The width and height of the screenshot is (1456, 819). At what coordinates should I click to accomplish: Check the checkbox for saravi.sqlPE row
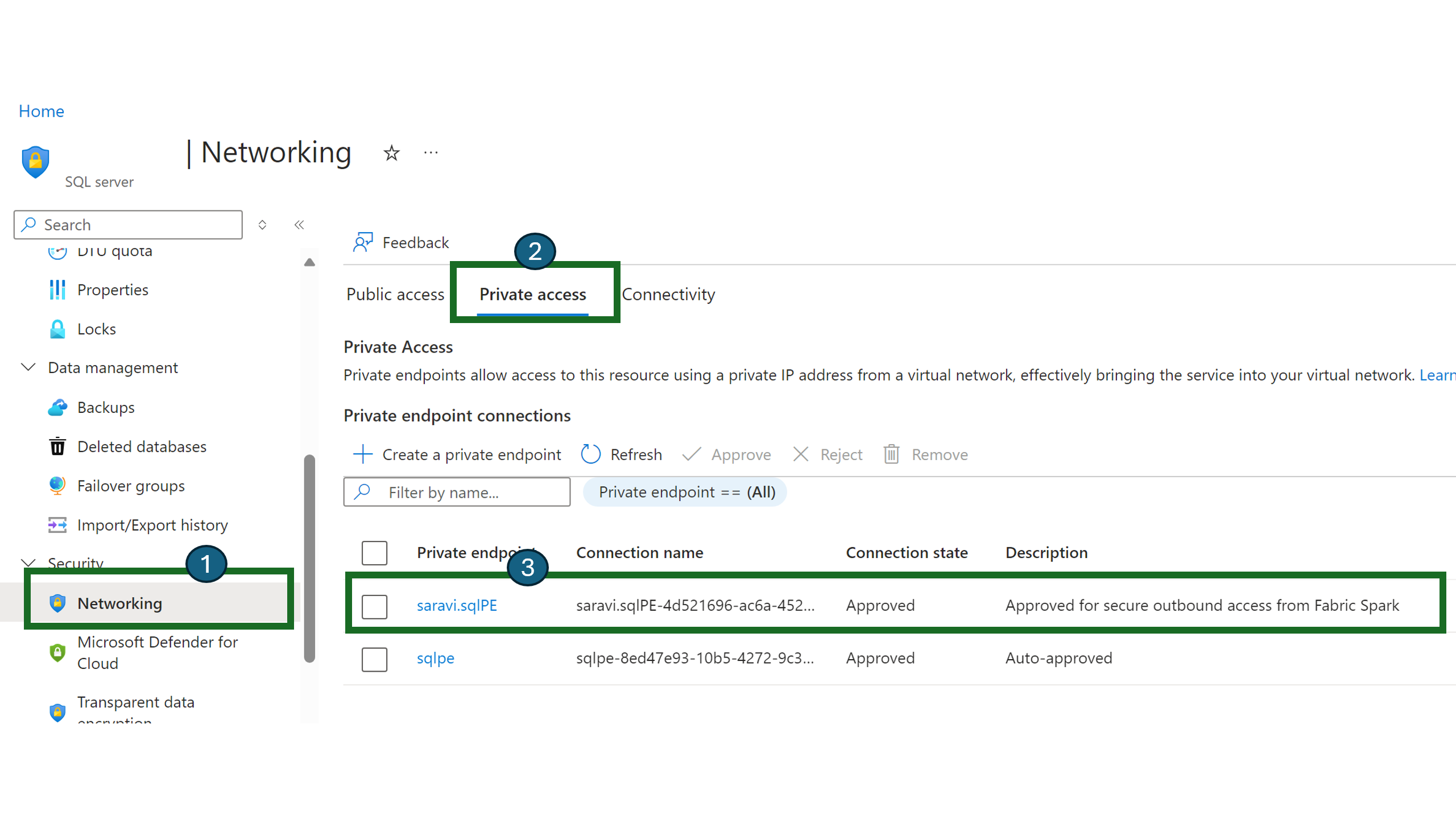[375, 604]
